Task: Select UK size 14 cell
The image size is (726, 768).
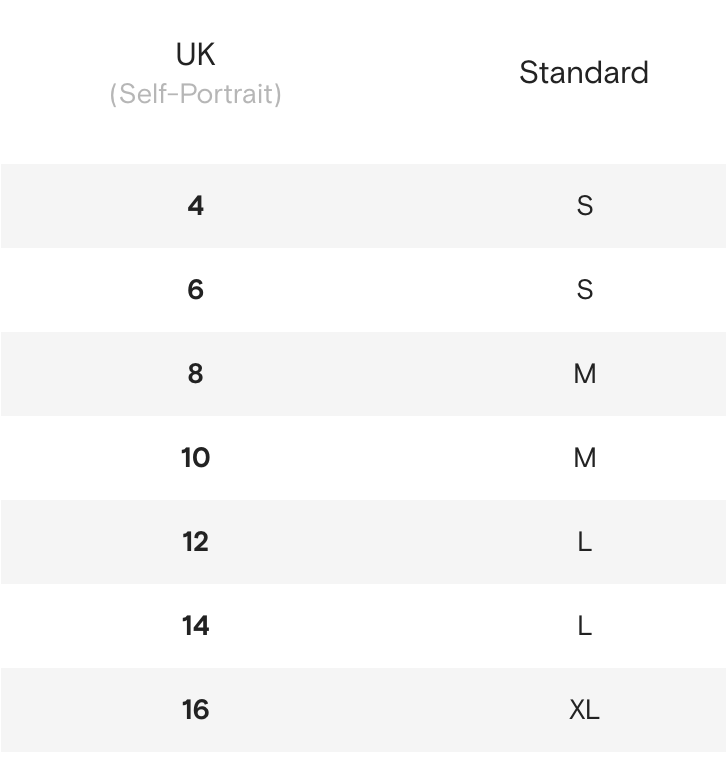Action: coord(195,626)
